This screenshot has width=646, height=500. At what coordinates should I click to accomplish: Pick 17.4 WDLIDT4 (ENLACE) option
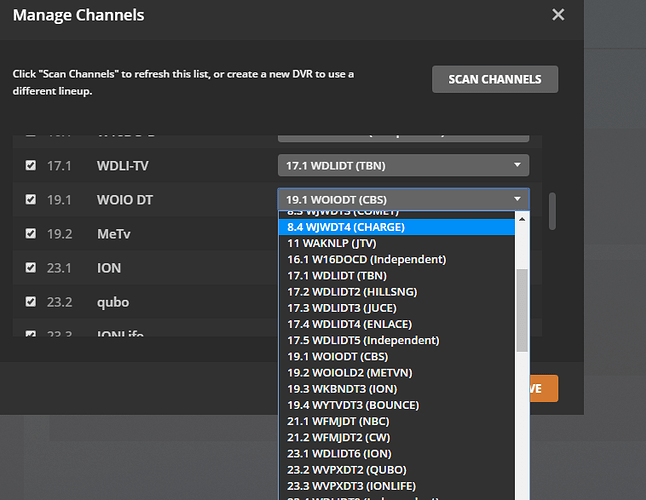[x=397, y=324]
